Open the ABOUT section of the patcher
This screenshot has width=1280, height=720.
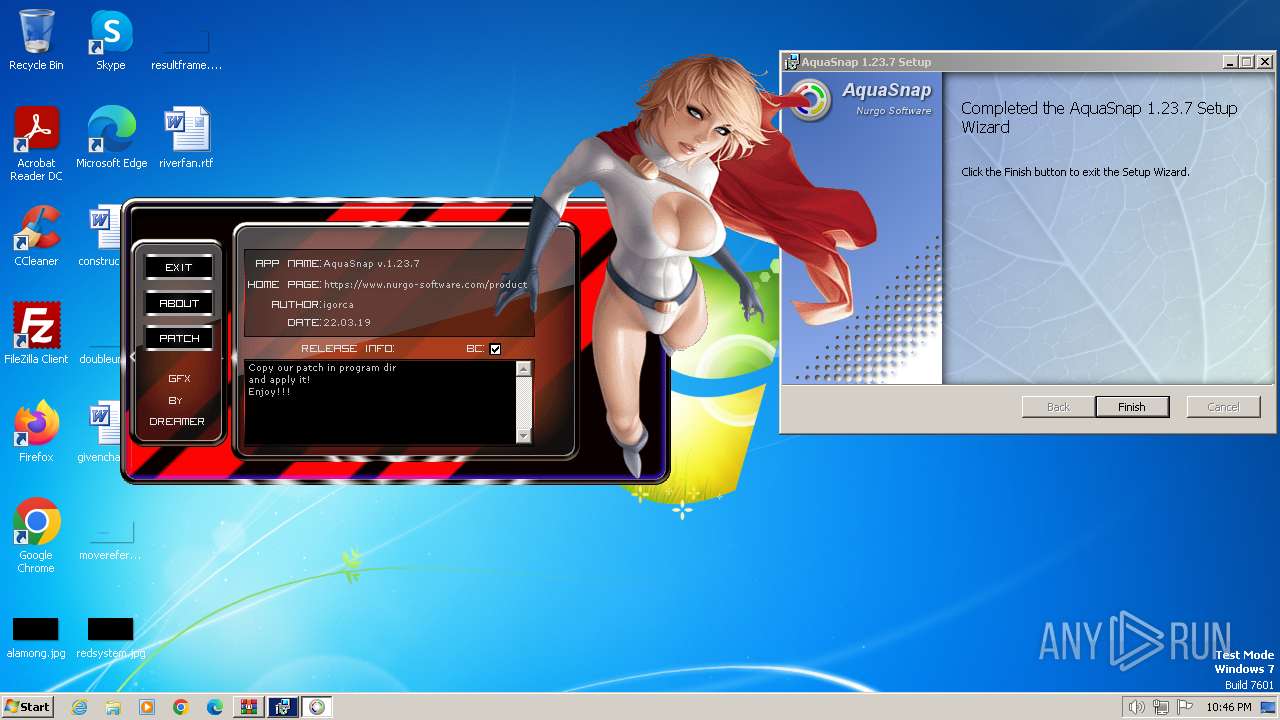pos(179,303)
